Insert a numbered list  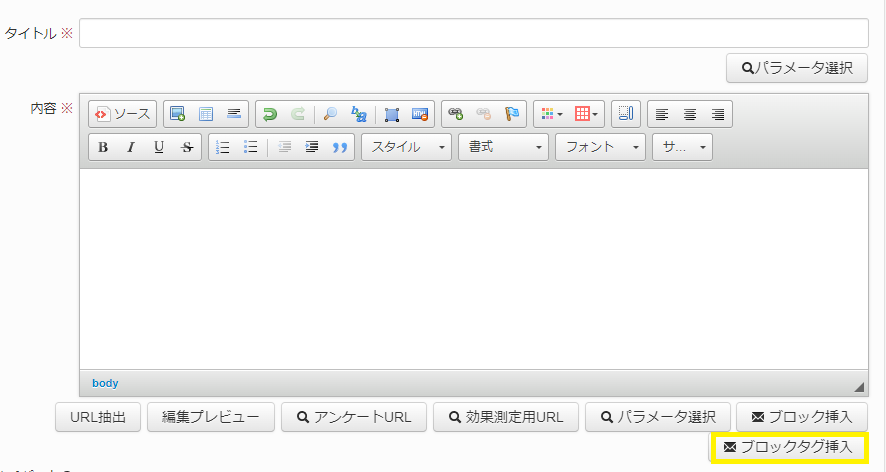(223, 147)
